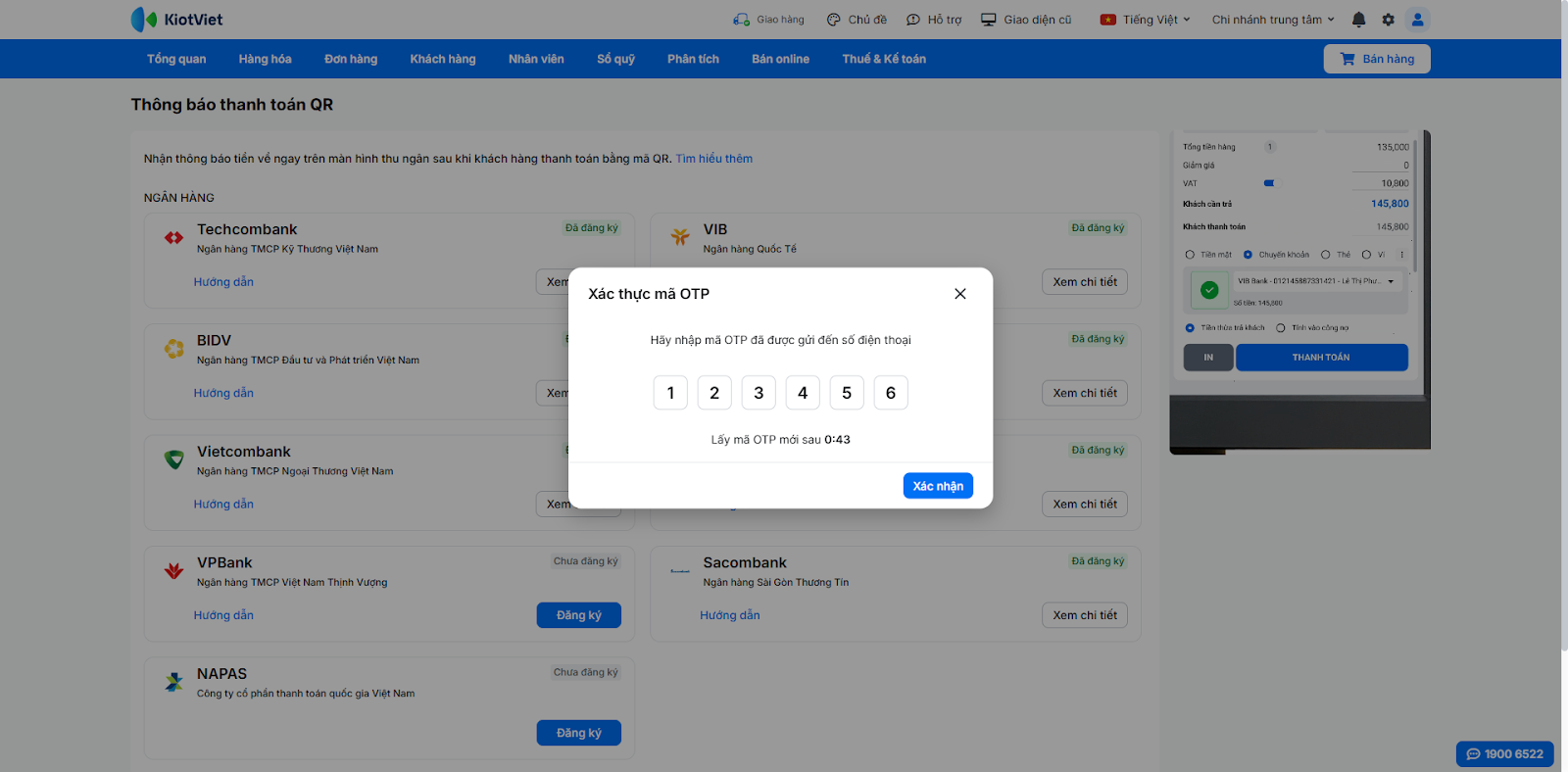Select the Thẻ radio option
1568x772 pixels.
tap(1325, 255)
